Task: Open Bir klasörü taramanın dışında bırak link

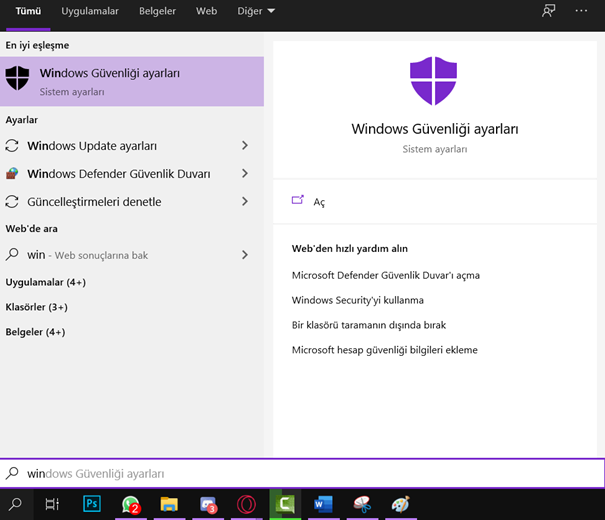Action: (x=369, y=325)
